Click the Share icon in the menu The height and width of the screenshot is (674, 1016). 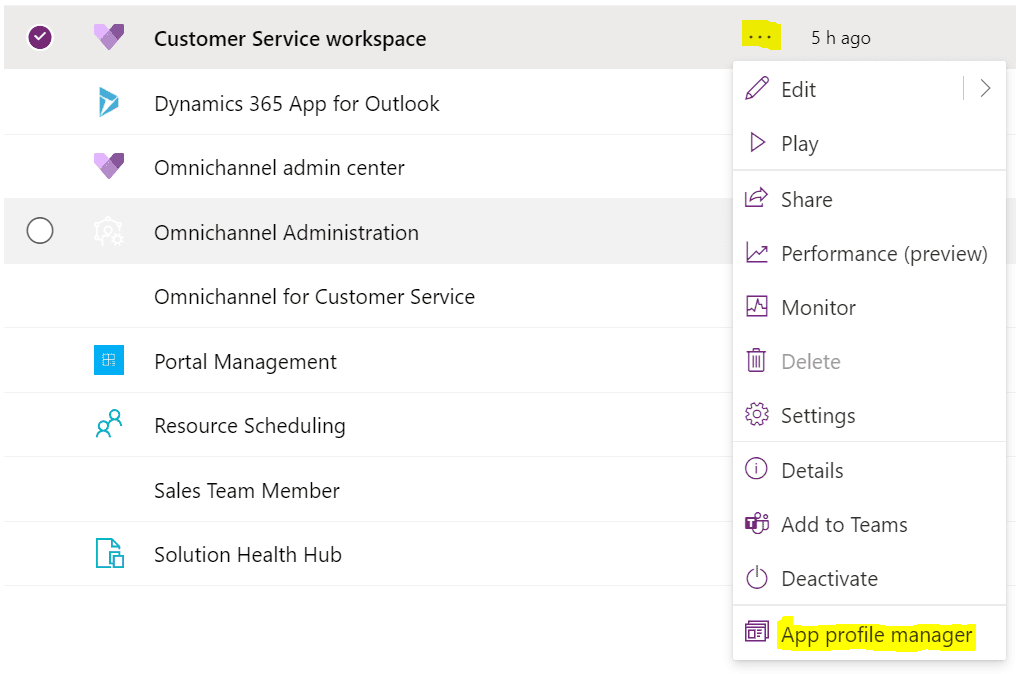coord(758,198)
